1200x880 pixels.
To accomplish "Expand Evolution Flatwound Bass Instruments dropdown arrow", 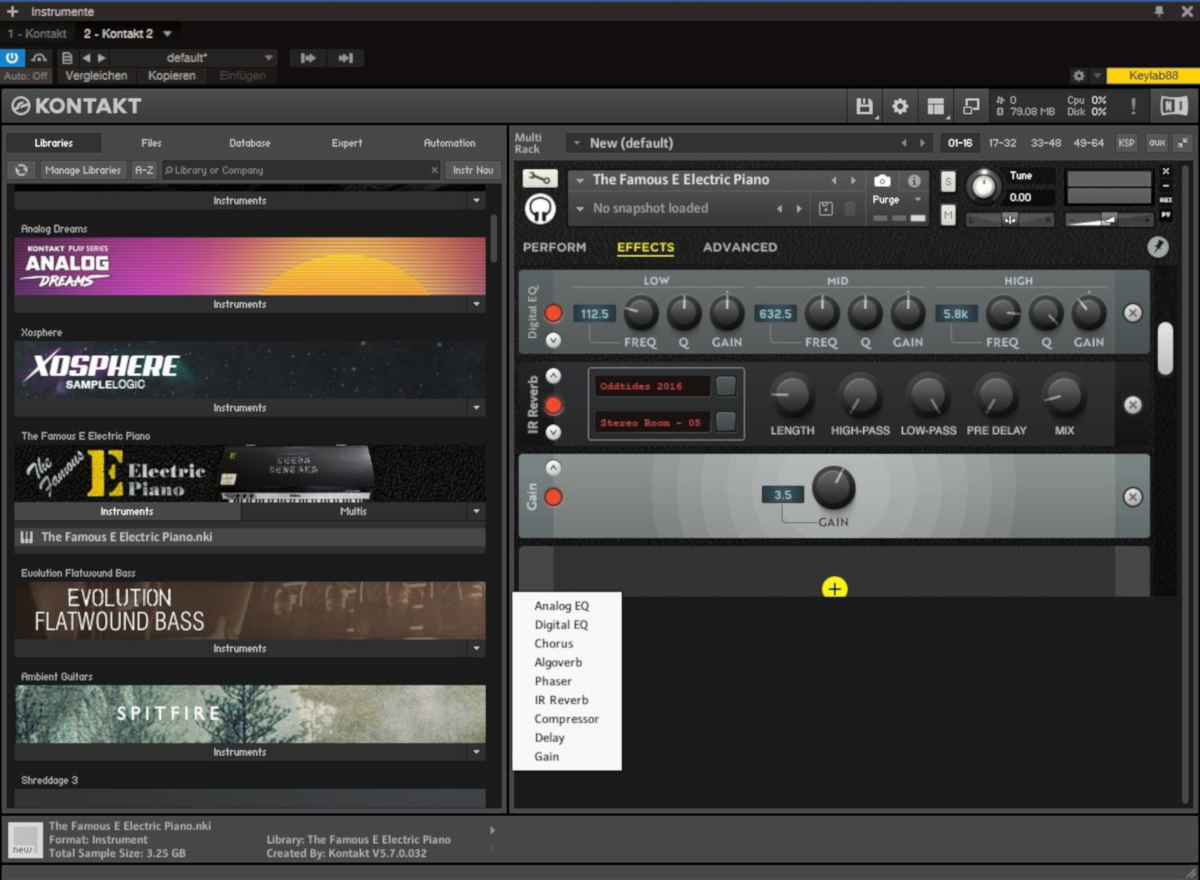I will point(476,649).
